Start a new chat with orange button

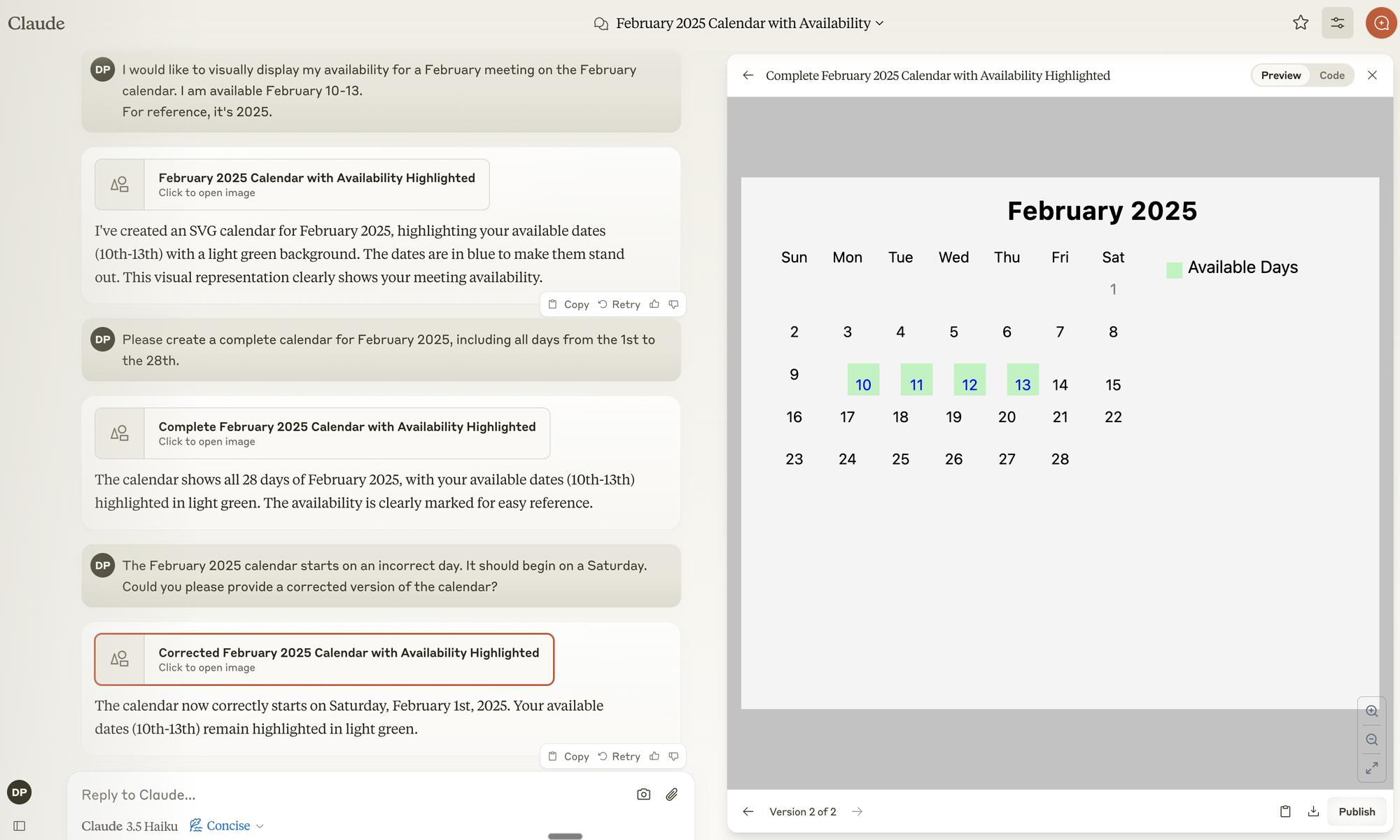point(1380,23)
